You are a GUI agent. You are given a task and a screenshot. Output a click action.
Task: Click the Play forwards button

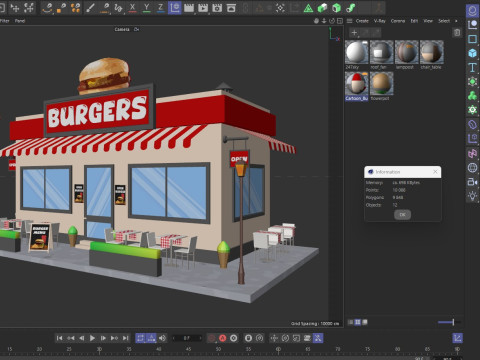click(92, 338)
